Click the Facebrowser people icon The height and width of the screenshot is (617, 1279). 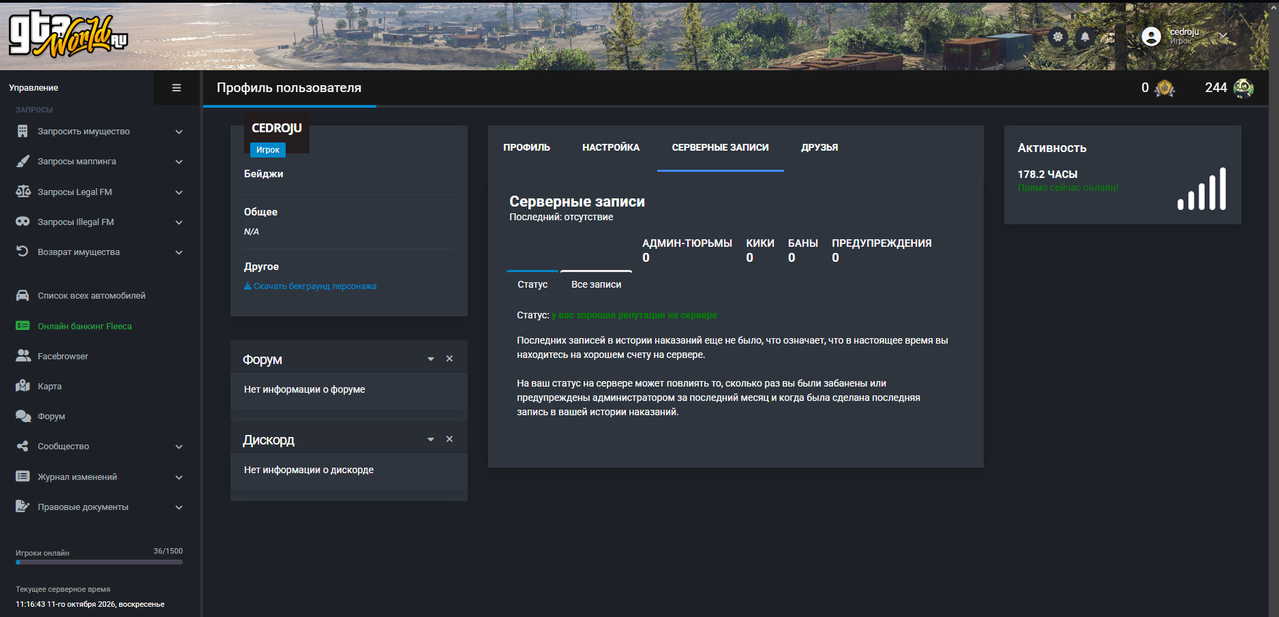[22, 356]
